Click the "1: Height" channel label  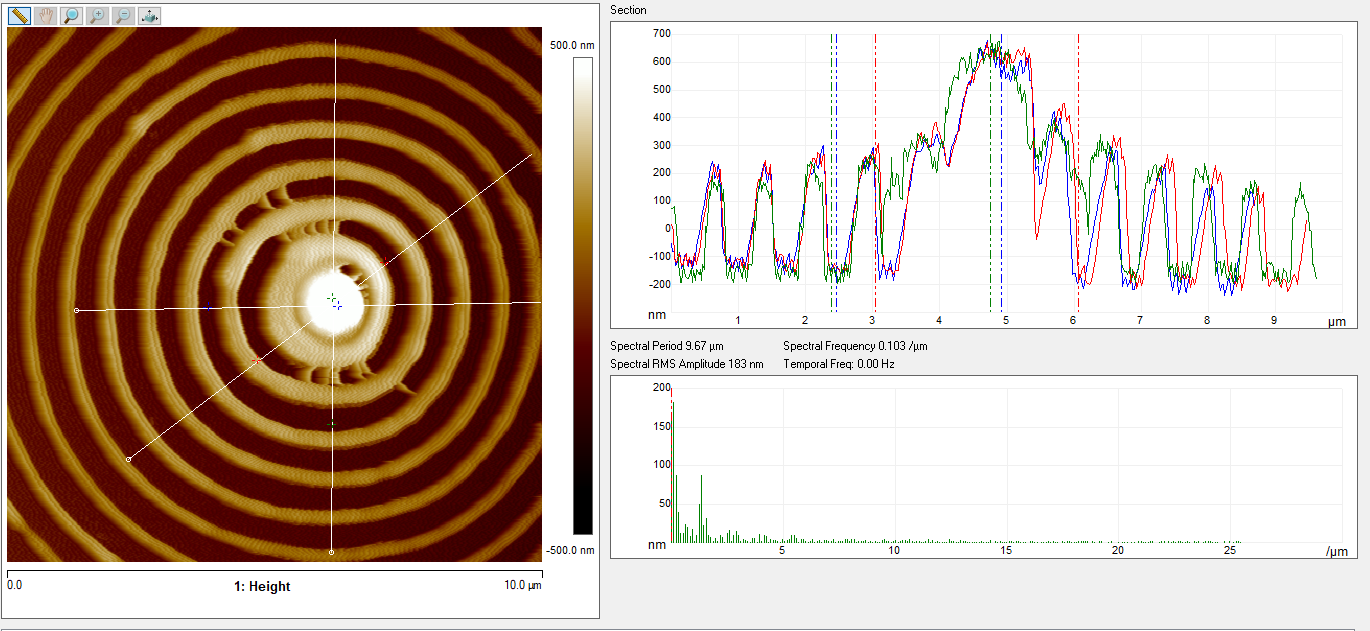click(x=262, y=587)
